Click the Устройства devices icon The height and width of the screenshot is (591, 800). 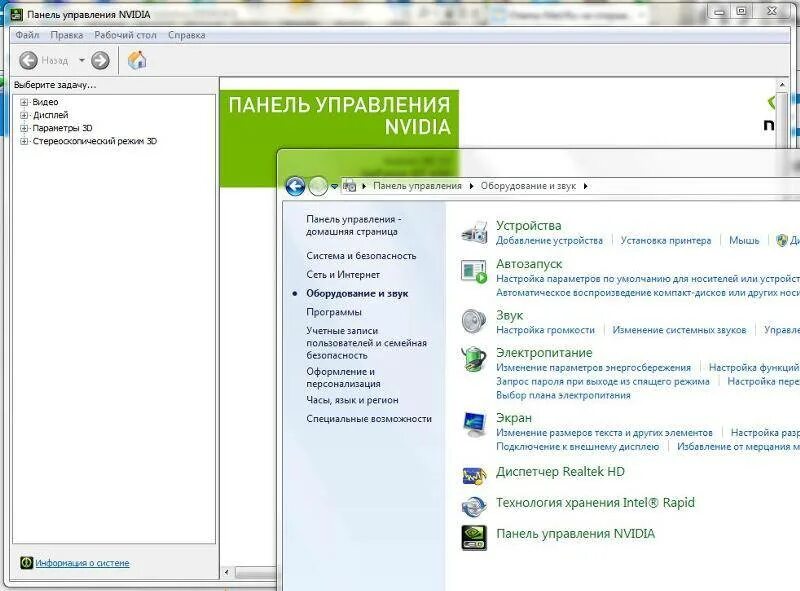pos(474,232)
